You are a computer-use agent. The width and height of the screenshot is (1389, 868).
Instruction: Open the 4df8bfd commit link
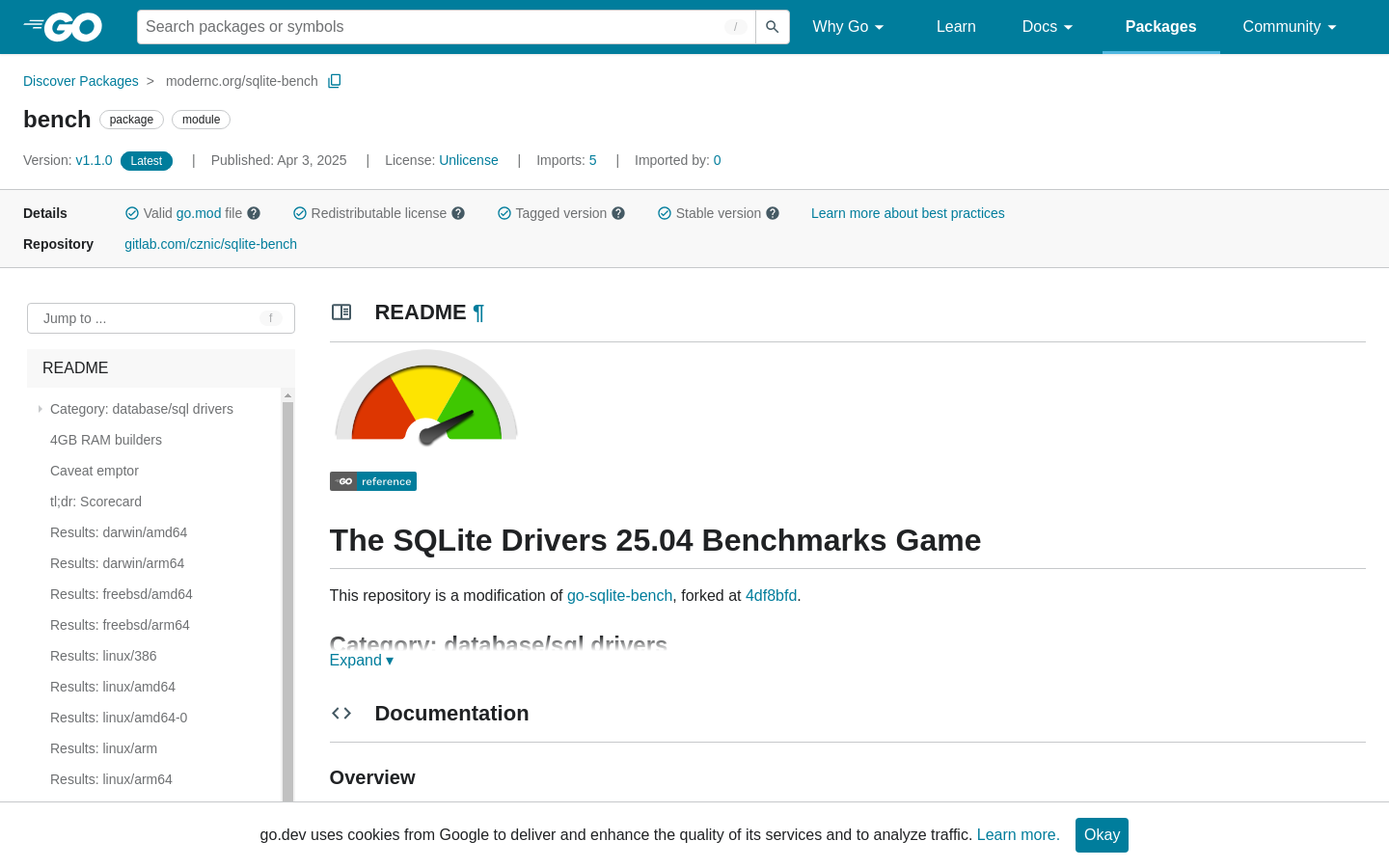tap(771, 595)
